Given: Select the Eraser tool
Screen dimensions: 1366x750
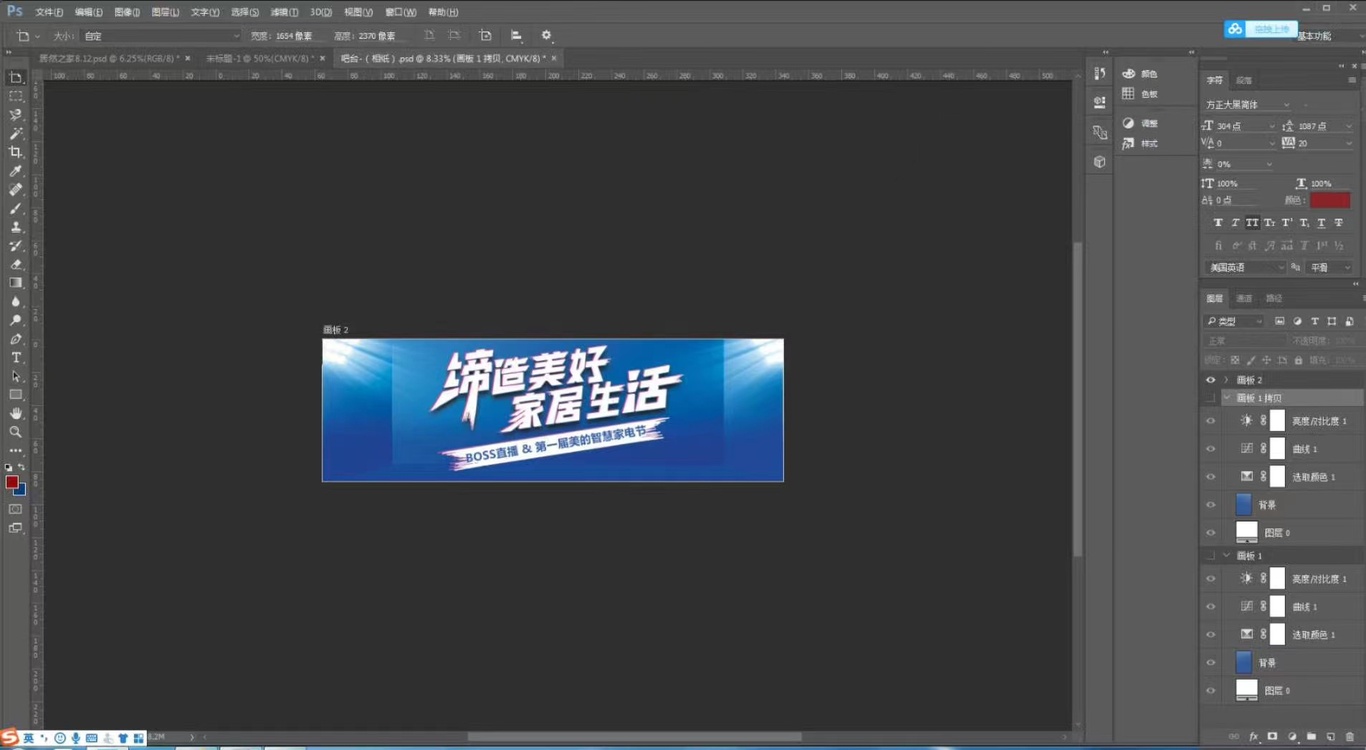Looking at the screenshot, I should point(16,264).
